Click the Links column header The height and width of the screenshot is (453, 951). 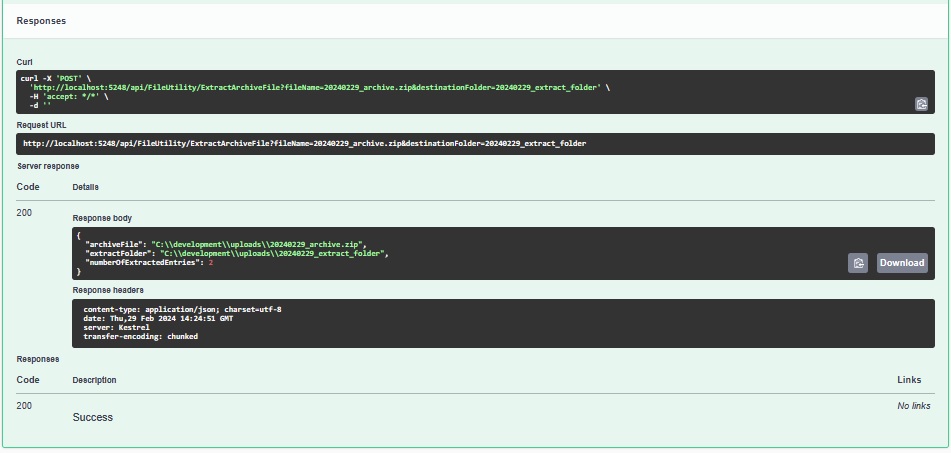[x=909, y=380]
